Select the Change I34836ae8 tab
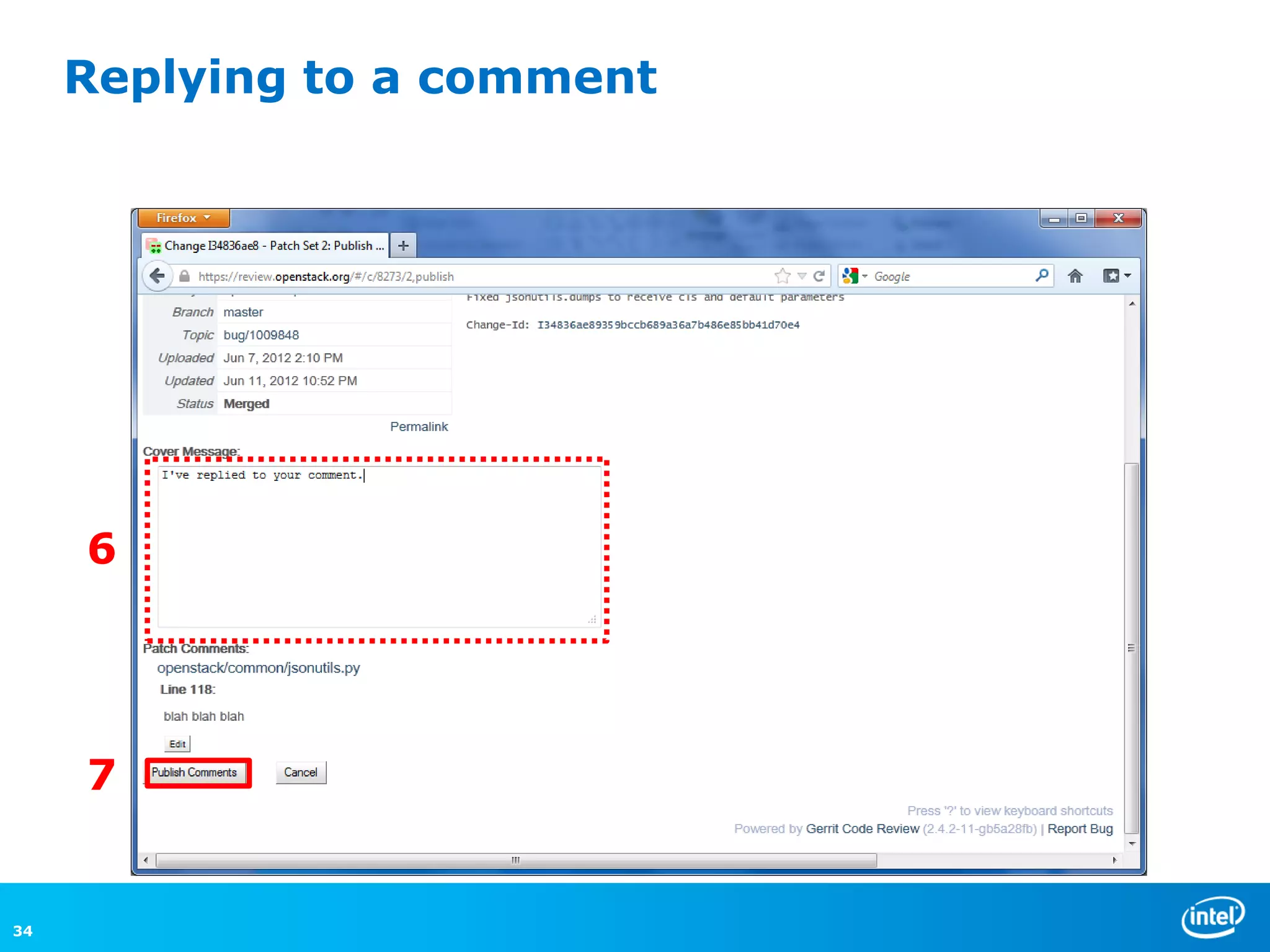Image resolution: width=1270 pixels, height=952 pixels. (x=267, y=245)
